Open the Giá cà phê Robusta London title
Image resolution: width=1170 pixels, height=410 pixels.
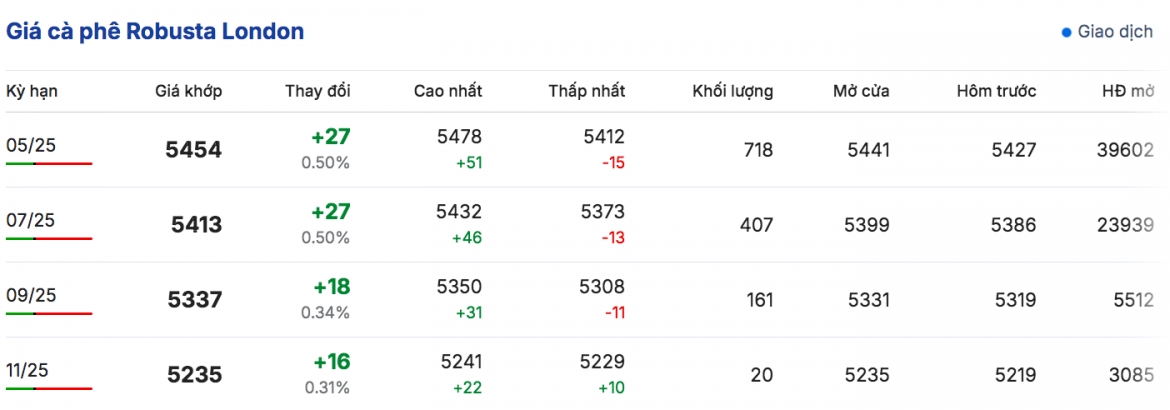tap(155, 32)
